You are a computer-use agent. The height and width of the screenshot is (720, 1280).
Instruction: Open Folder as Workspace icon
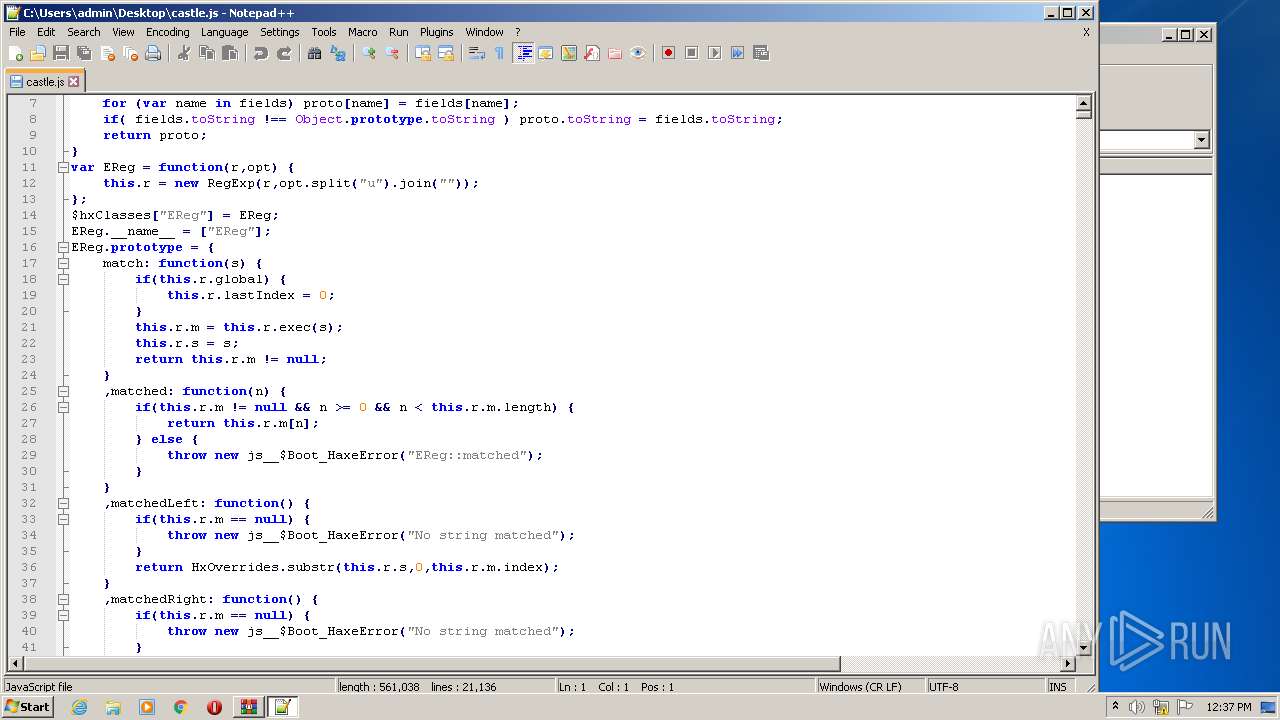[615, 53]
